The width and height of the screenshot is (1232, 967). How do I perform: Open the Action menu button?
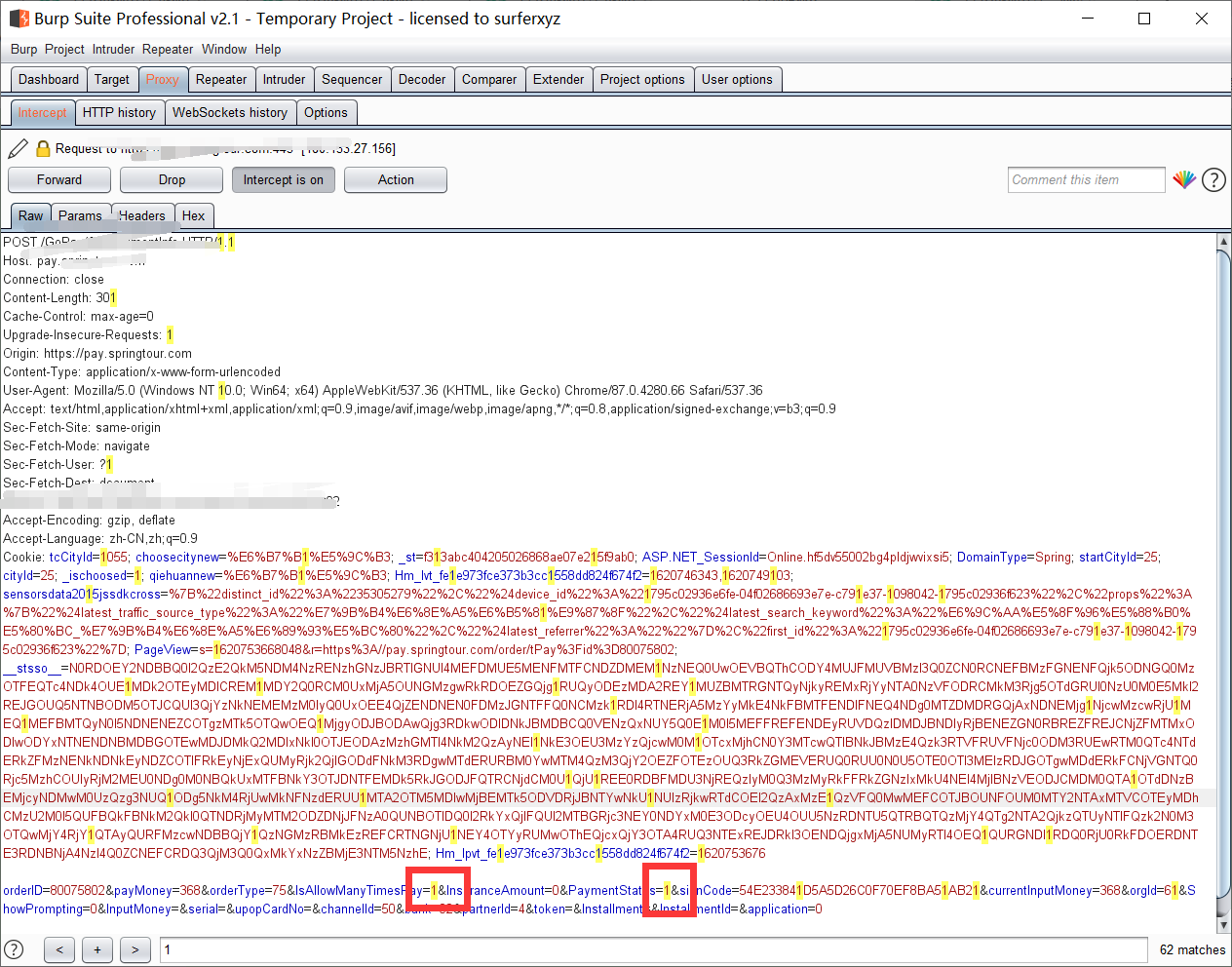click(396, 179)
